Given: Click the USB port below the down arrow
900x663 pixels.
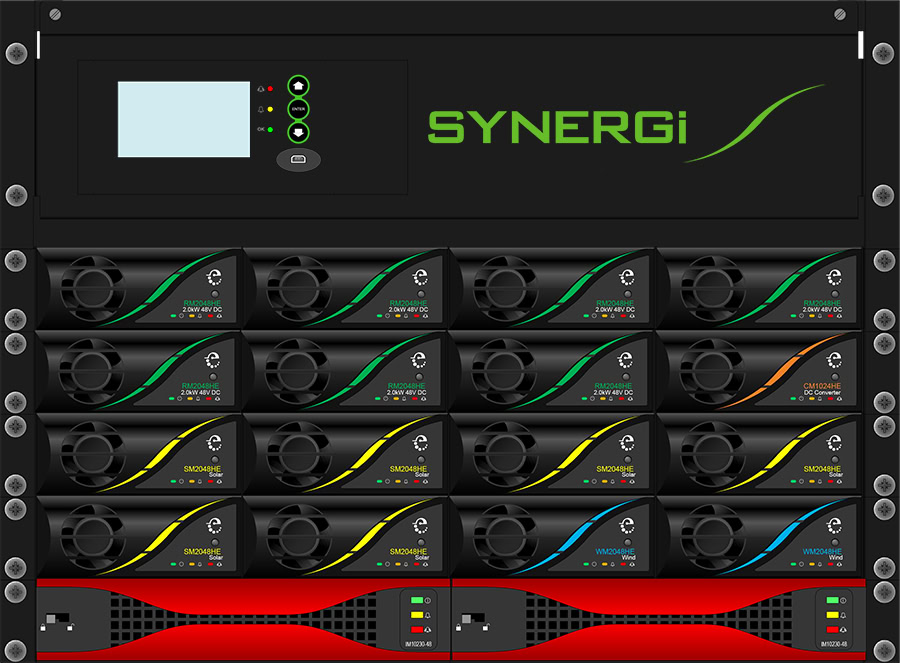Looking at the screenshot, I should [299, 160].
